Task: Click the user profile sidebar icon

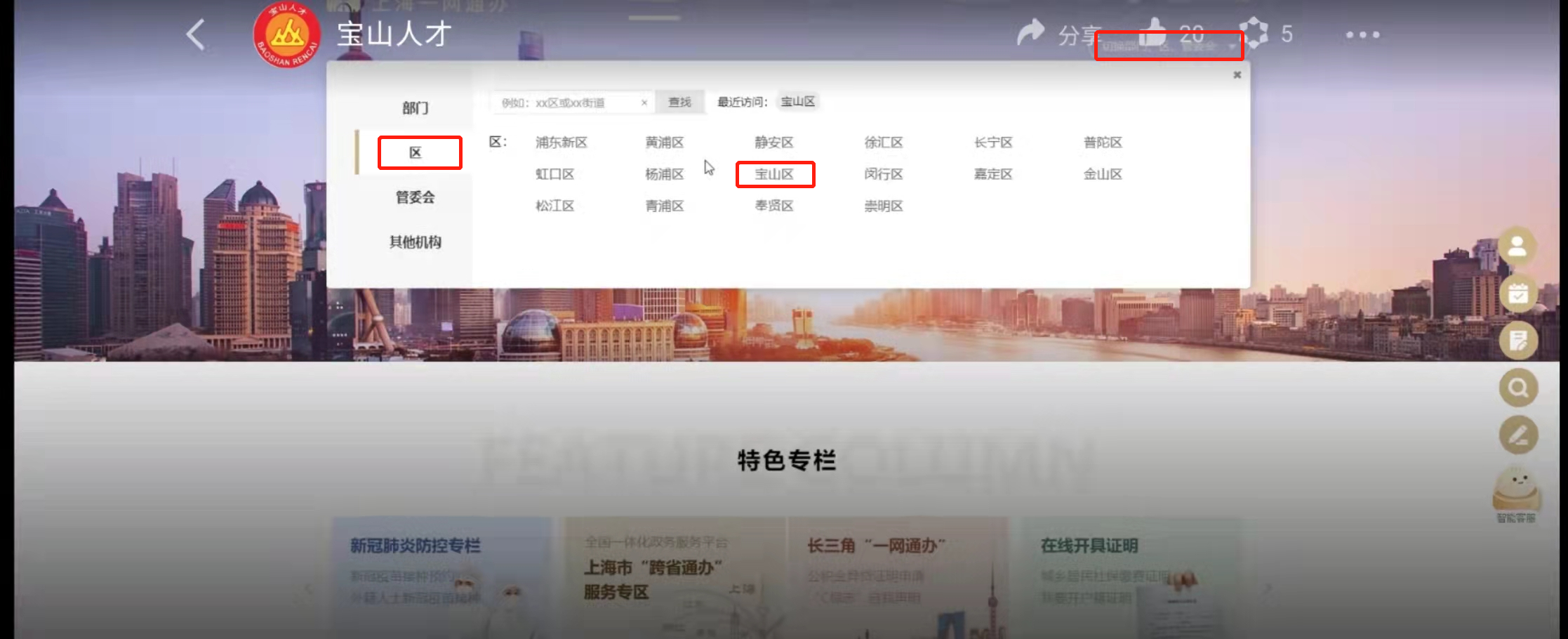Action: tap(1517, 246)
